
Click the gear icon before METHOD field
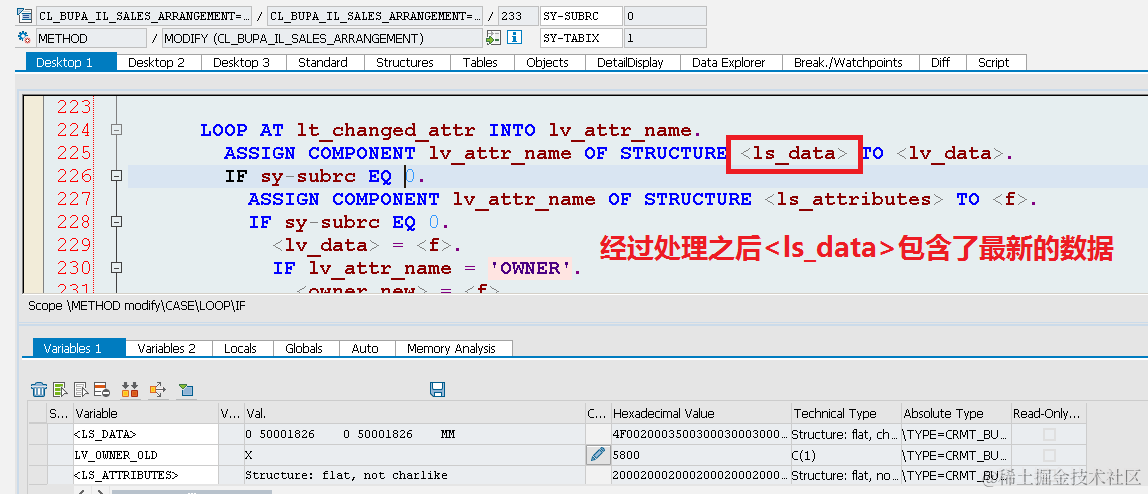pyautogui.click(x=24, y=38)
